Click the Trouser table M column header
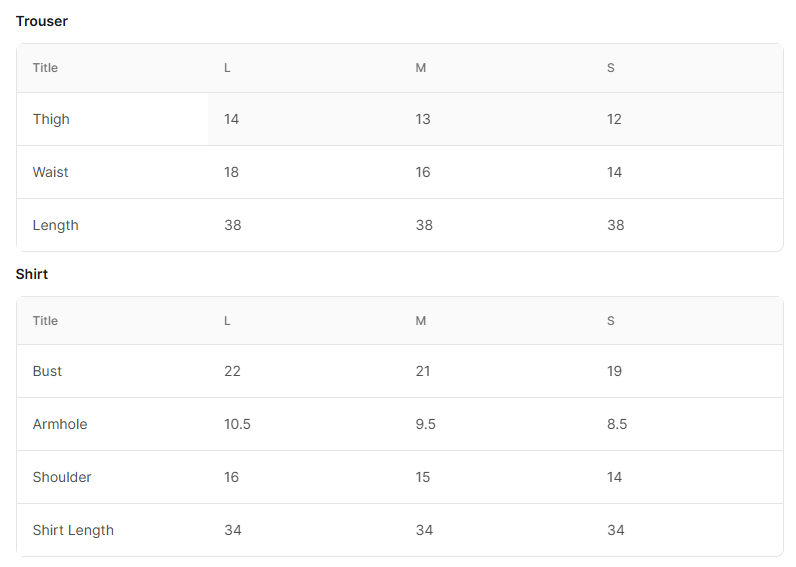Image resolution: width=796 pixels, height=567 pixels. click(421, 68)
